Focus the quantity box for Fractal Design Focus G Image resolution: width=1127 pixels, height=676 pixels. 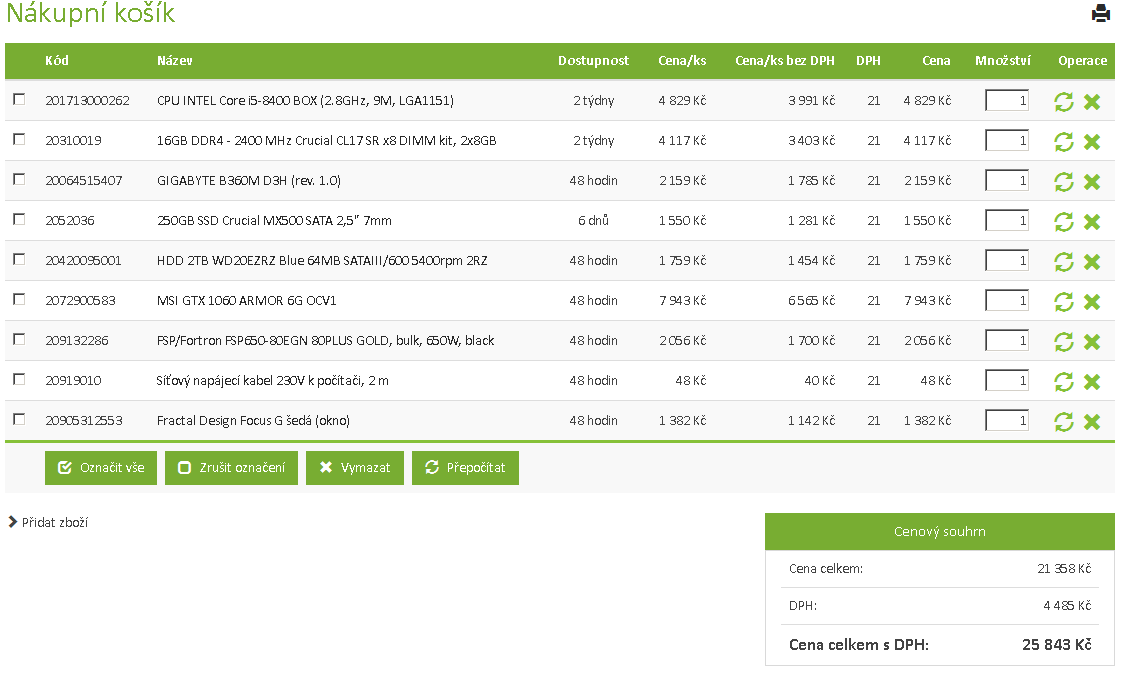1006,420
